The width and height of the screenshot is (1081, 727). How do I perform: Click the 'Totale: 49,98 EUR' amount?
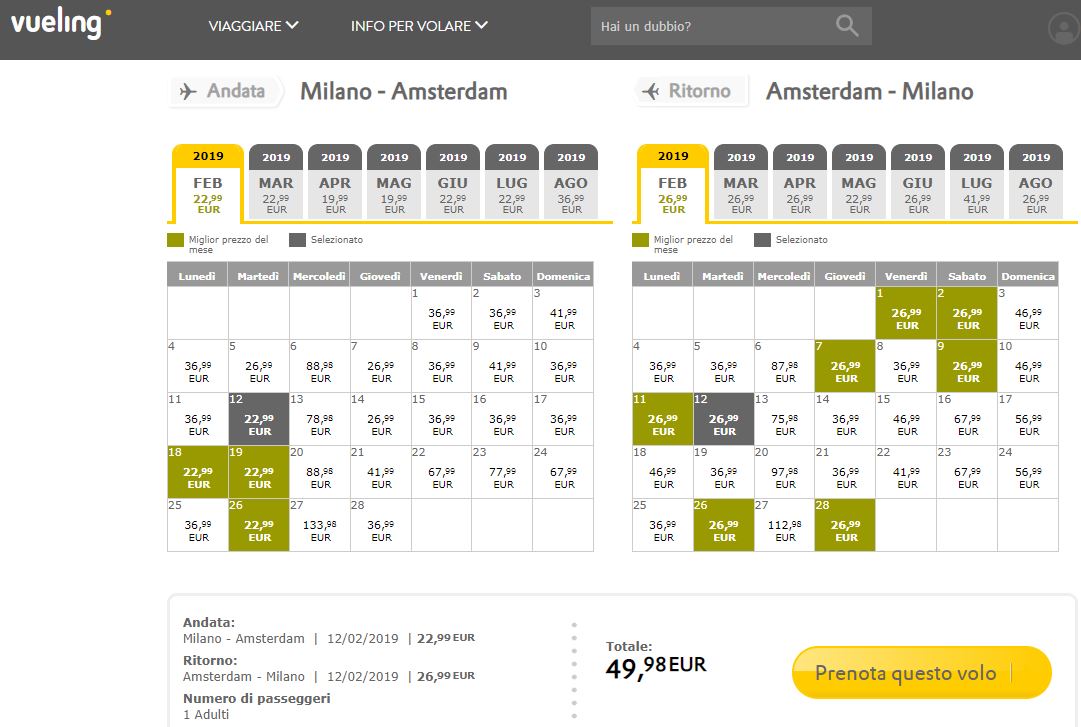(656, 666)
